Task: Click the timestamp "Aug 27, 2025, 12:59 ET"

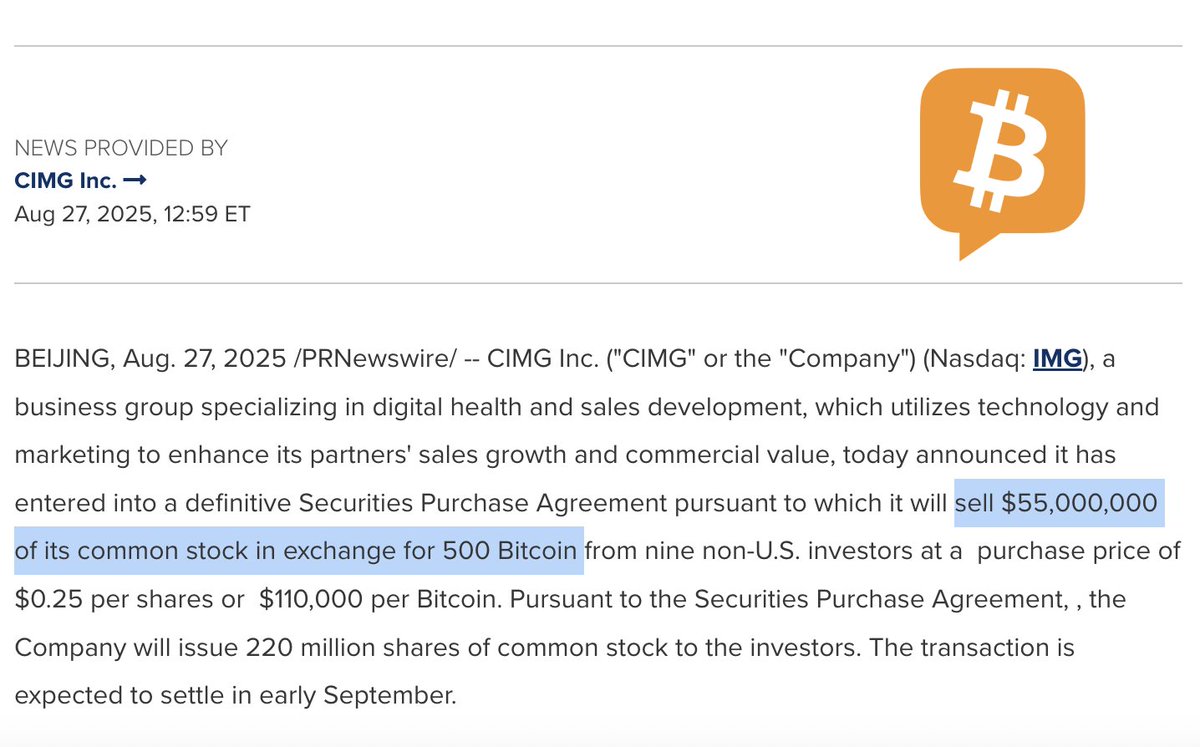Action: tap(132, 214)
